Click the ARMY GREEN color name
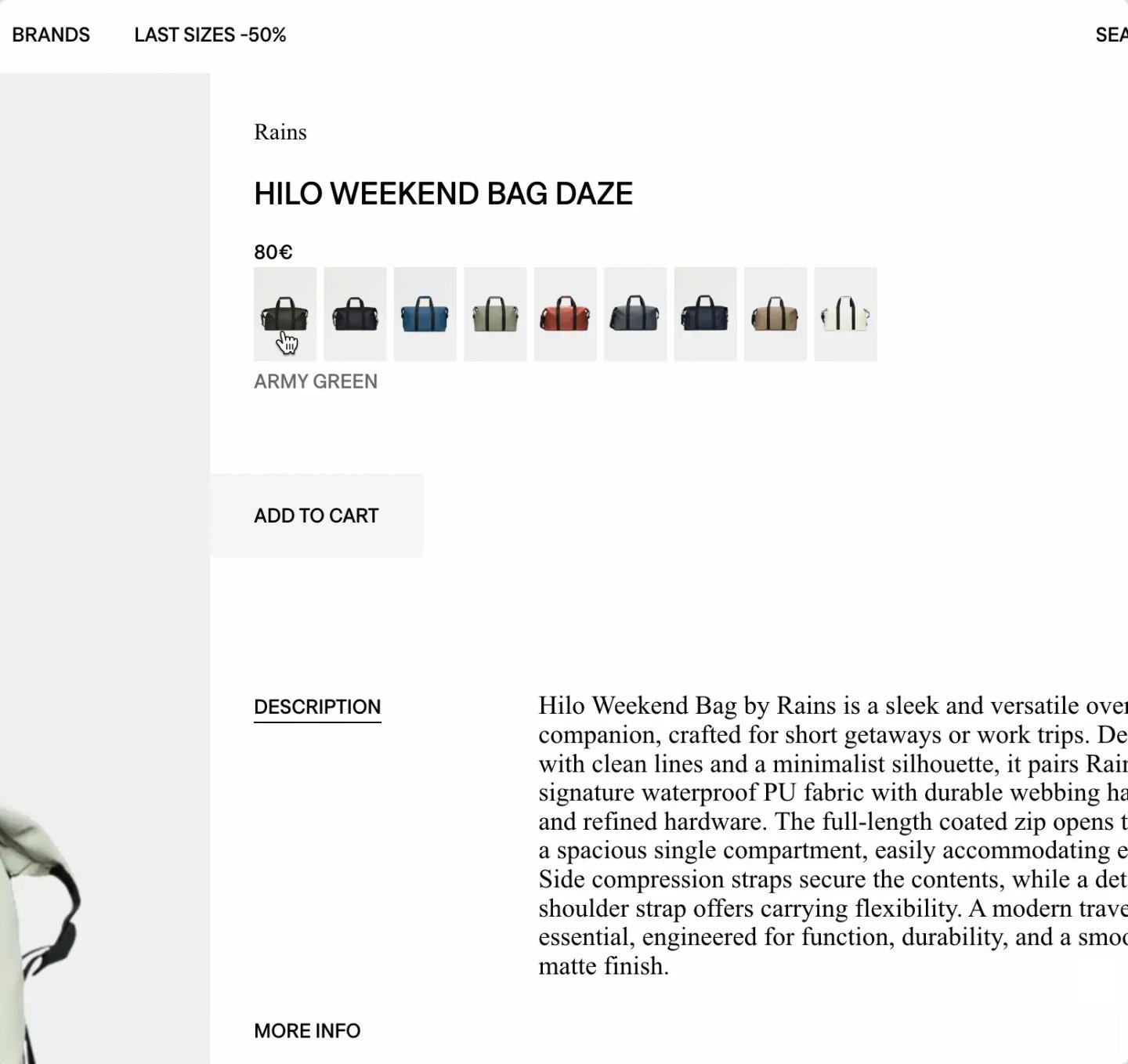1128x1064 pixels. coord(315,382)
